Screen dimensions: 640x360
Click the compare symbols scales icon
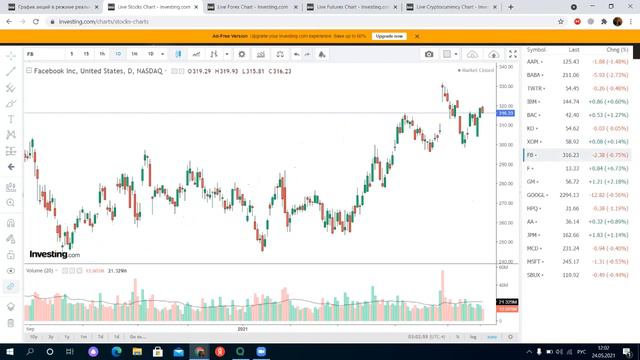coord(280,54)
